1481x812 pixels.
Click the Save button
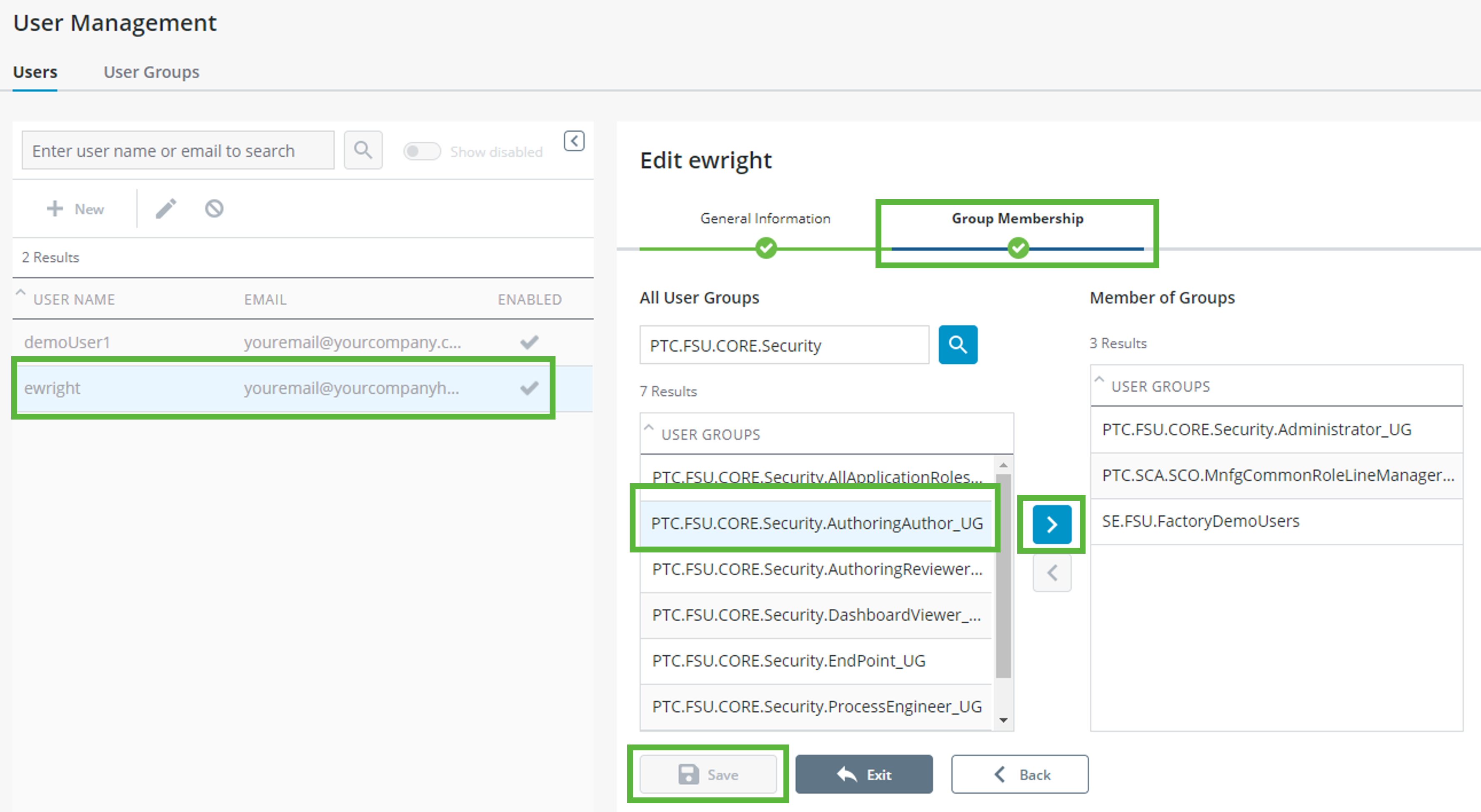[x=708, y=775]
